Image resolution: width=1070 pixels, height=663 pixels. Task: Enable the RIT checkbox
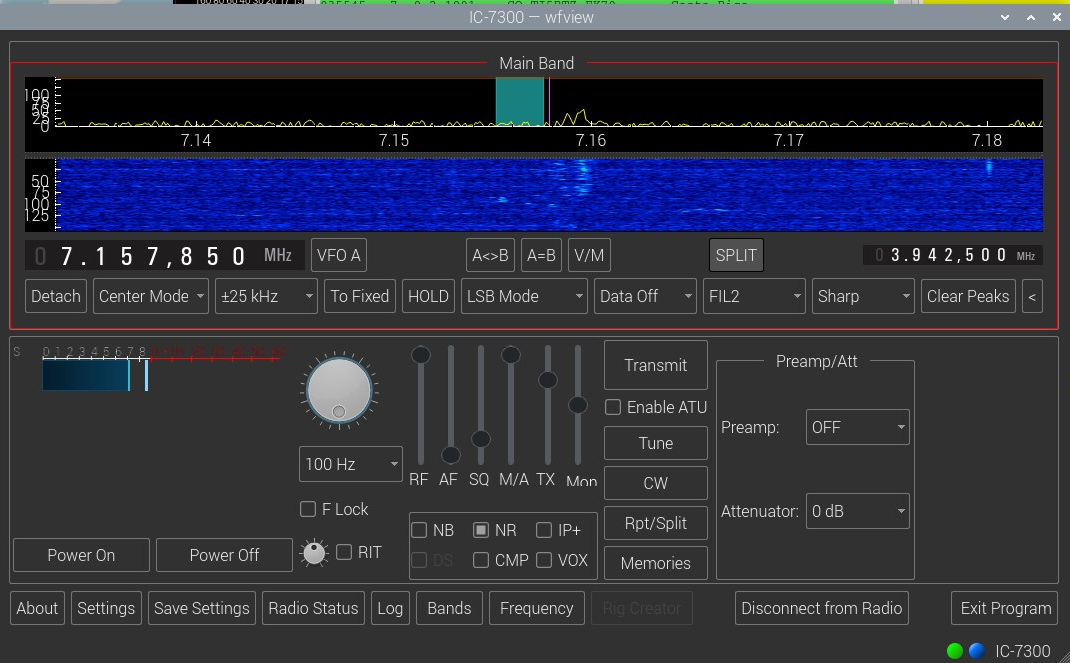(x=344, y=552)
